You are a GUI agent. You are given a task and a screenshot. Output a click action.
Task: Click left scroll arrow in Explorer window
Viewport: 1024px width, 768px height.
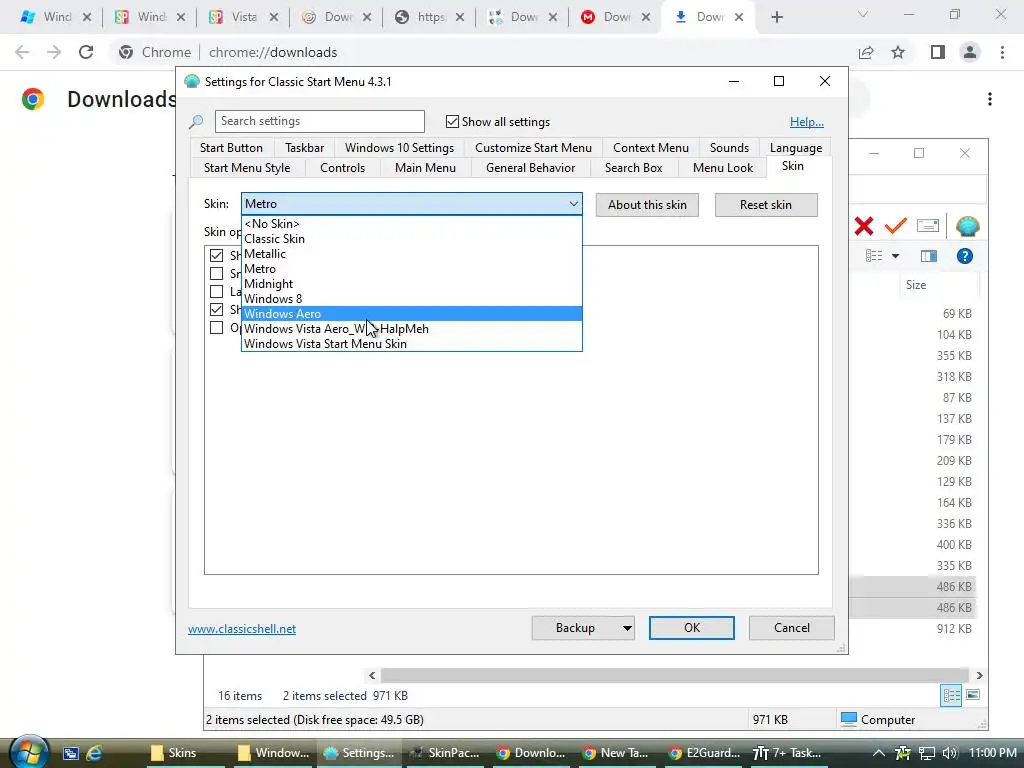click(x=372, y=675)
